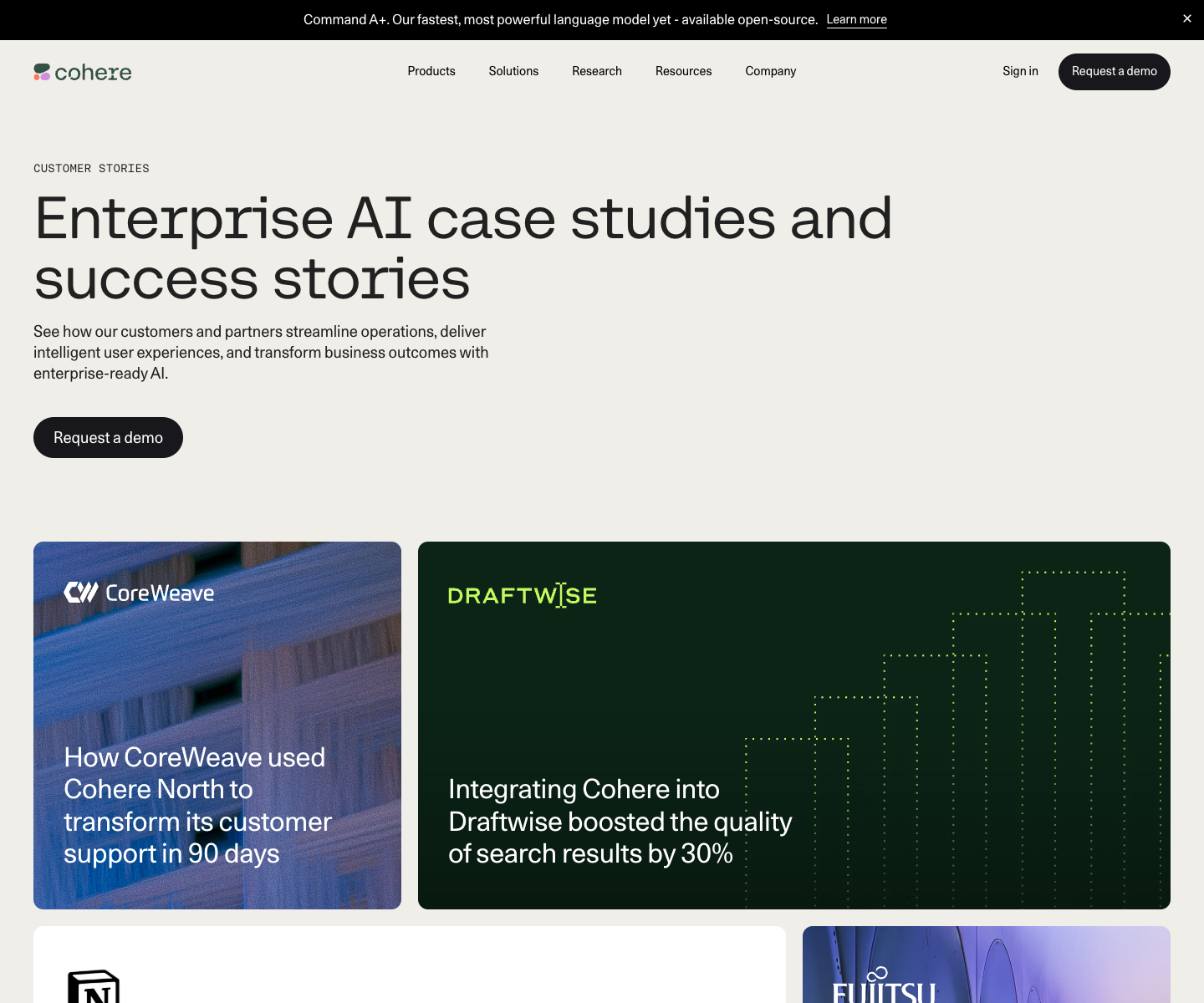Dismiss the announcement banner with X
Viewport: 1204px width, 1003px height.
[1186, 18]
